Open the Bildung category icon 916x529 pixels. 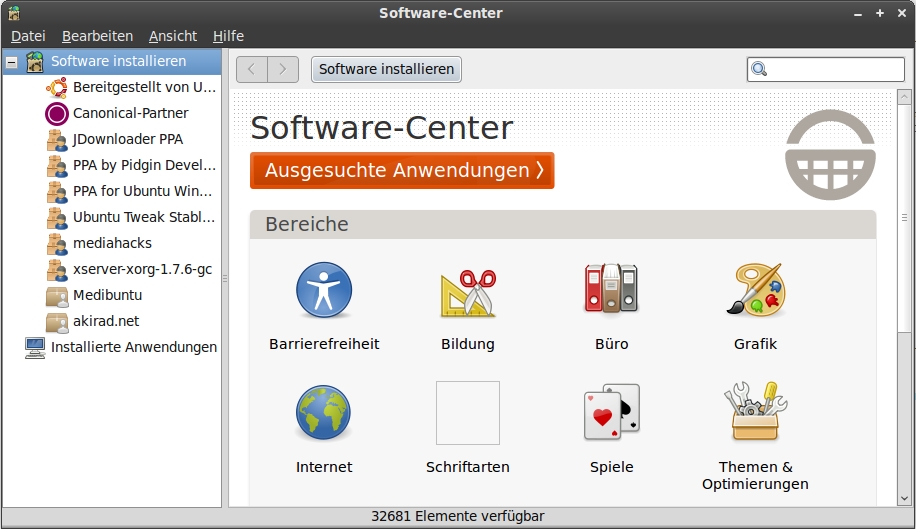pos(467,291)
